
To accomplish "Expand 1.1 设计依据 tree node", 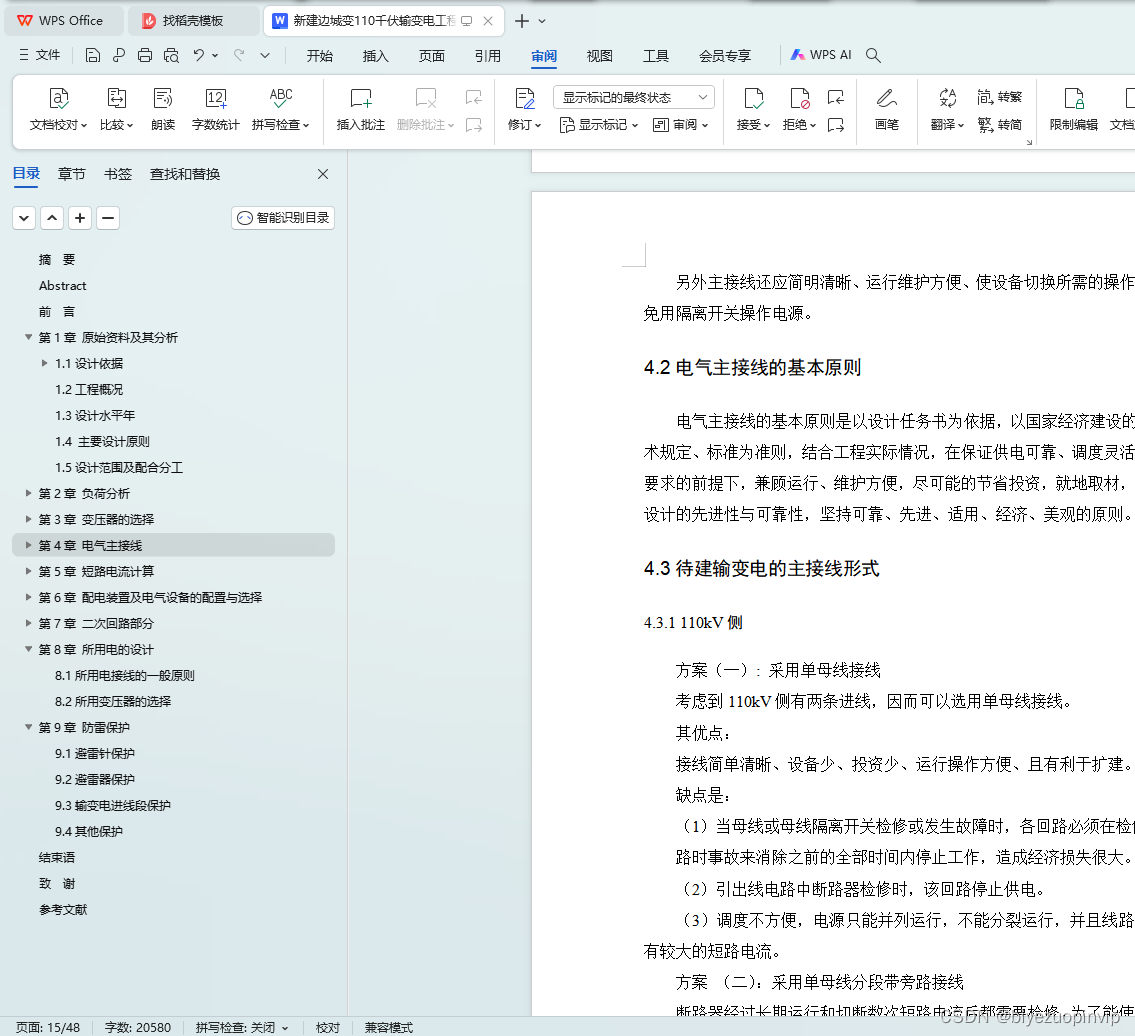I will pyautogui.click(x=45, y=363).
